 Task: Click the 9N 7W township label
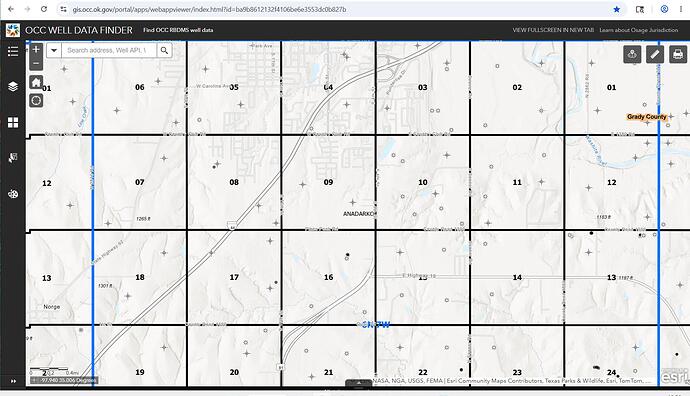point(375,325)
